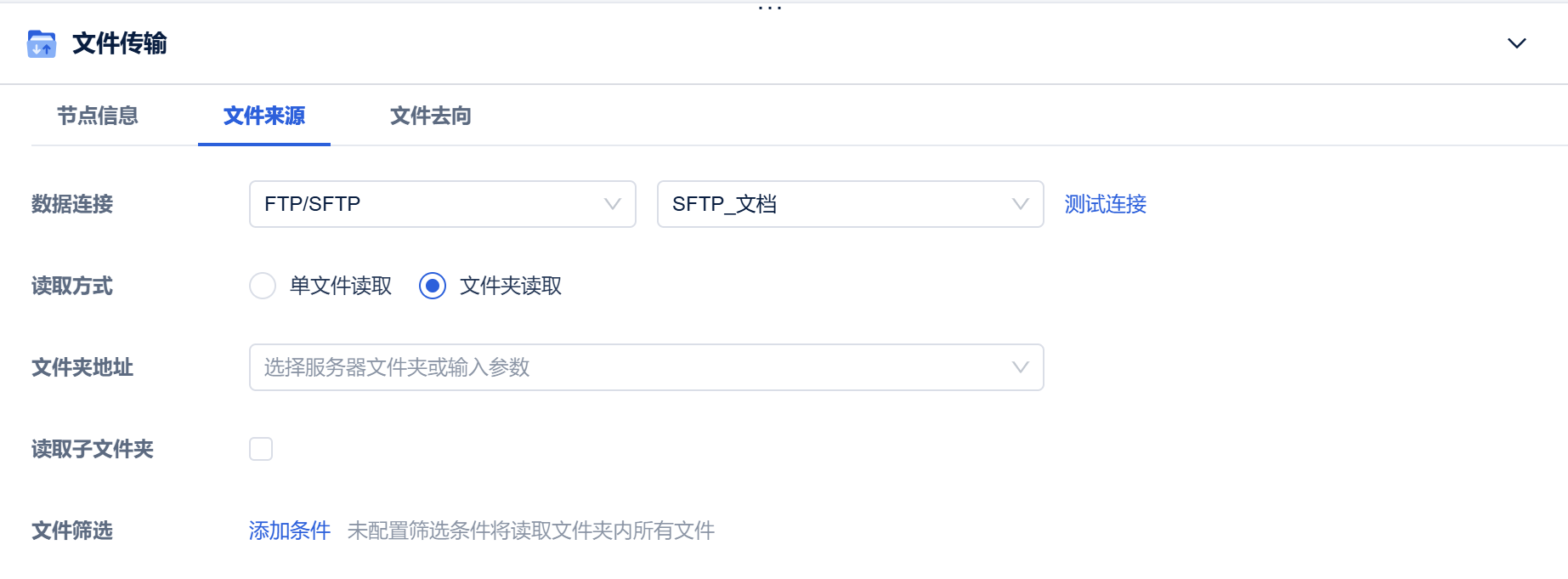Enable the 读取子文件夹 checkbox

pos(261,449)
